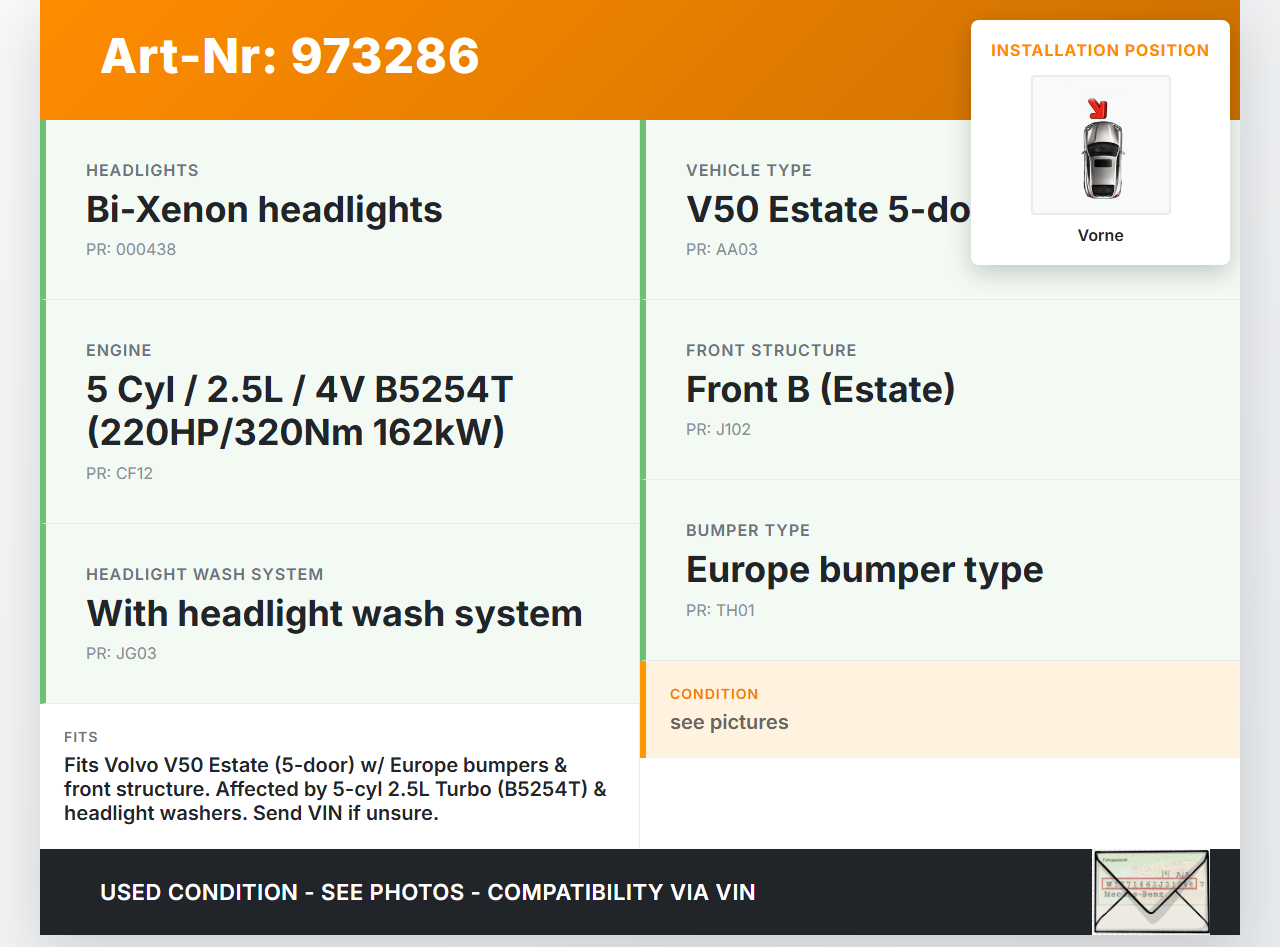
Task: Click the top-view car image
Action: tap(1101, 157)
